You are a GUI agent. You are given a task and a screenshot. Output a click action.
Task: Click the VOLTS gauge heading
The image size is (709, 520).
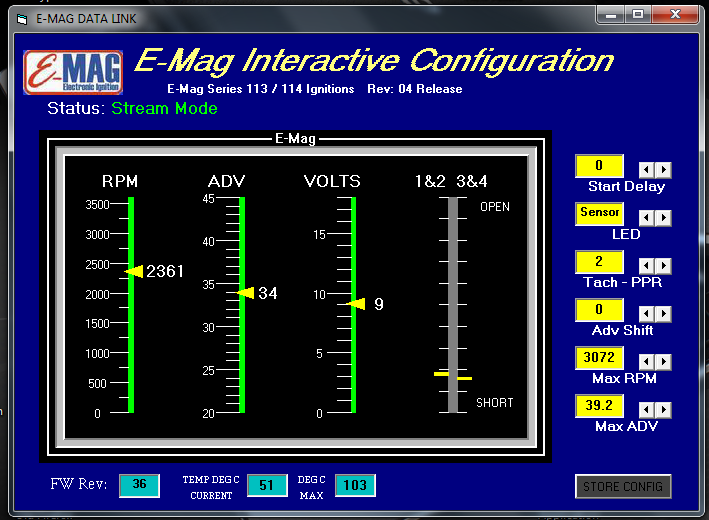[x=332, y=181]
